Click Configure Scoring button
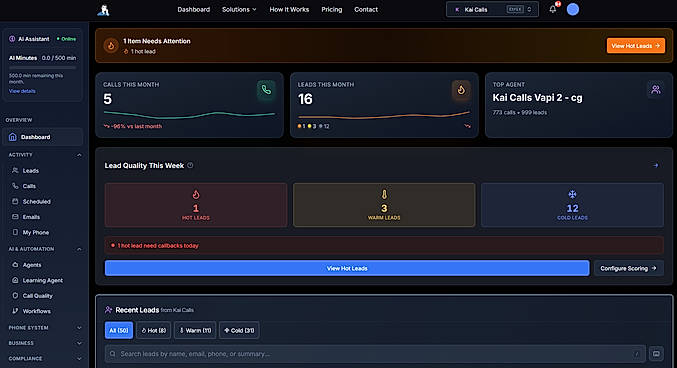The image size is (677, 368). point(629,268)
